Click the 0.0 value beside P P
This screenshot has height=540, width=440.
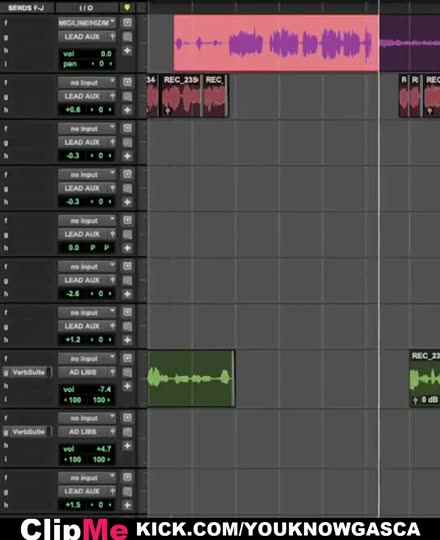[x=74, y=248]
